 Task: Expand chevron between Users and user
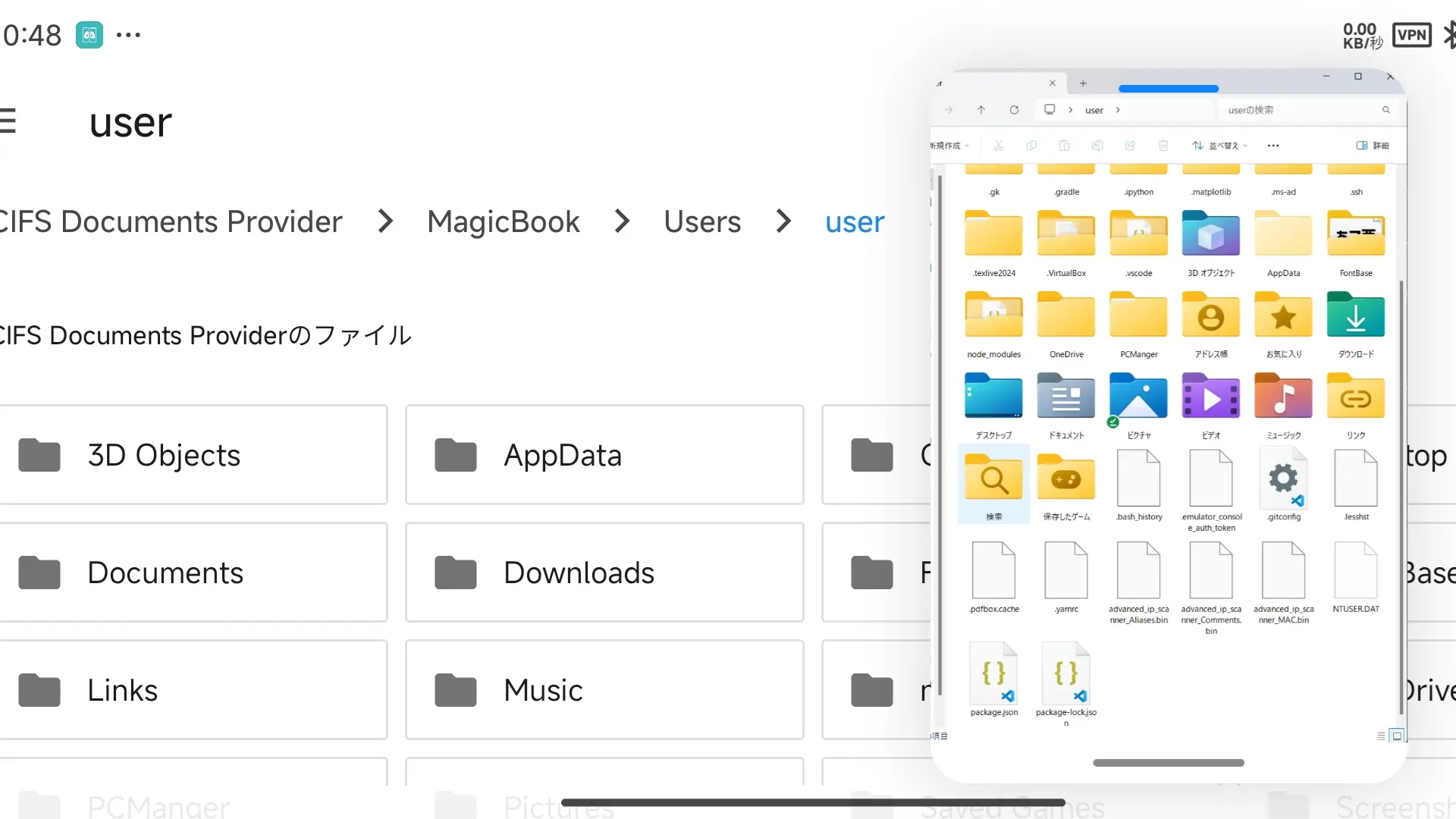(x=783, y=221)
